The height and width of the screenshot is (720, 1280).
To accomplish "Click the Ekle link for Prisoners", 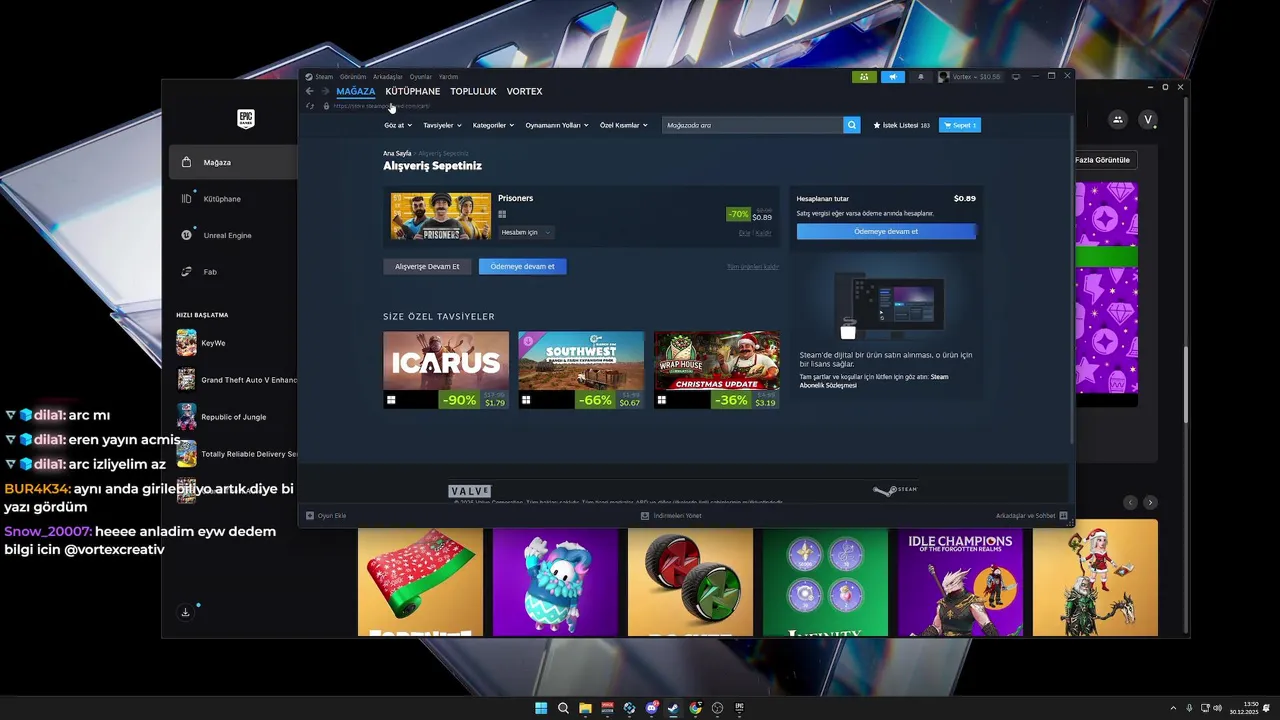I will [x=744, y=233].
